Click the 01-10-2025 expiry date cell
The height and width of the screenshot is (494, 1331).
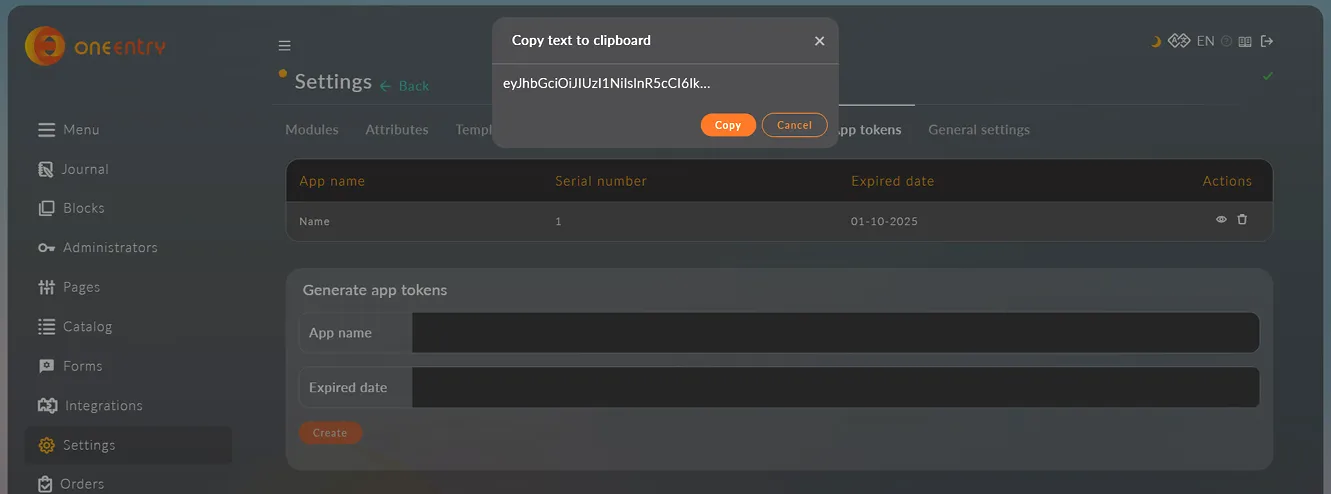pyautogui.click(x=884, y=221)
